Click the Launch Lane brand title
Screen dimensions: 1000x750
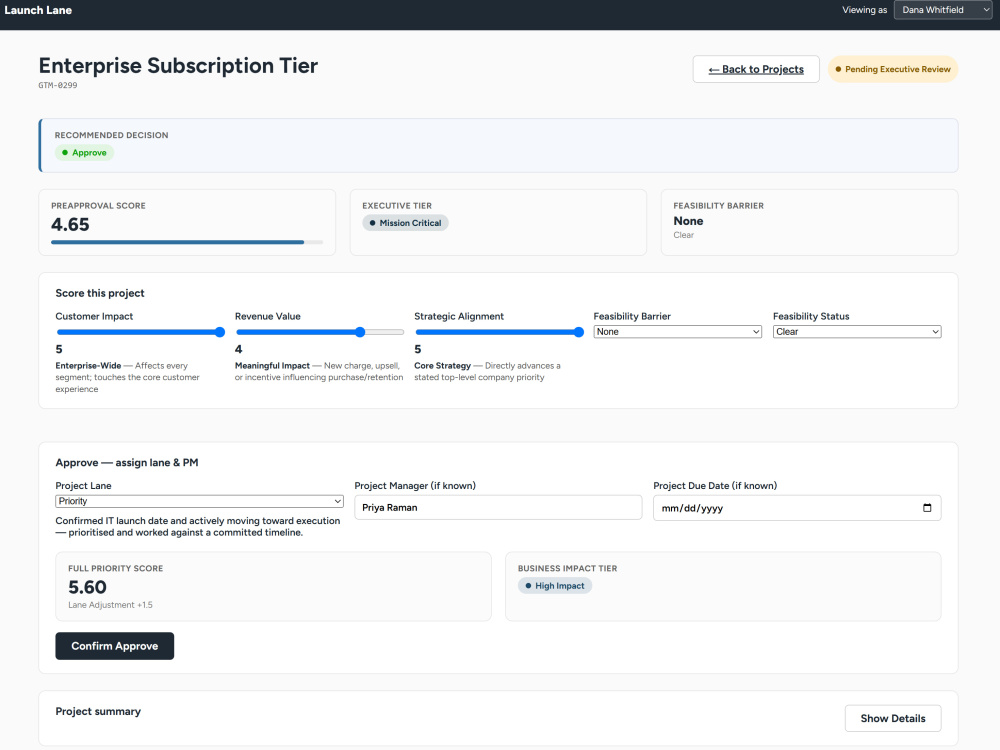[x=38, y=10]
